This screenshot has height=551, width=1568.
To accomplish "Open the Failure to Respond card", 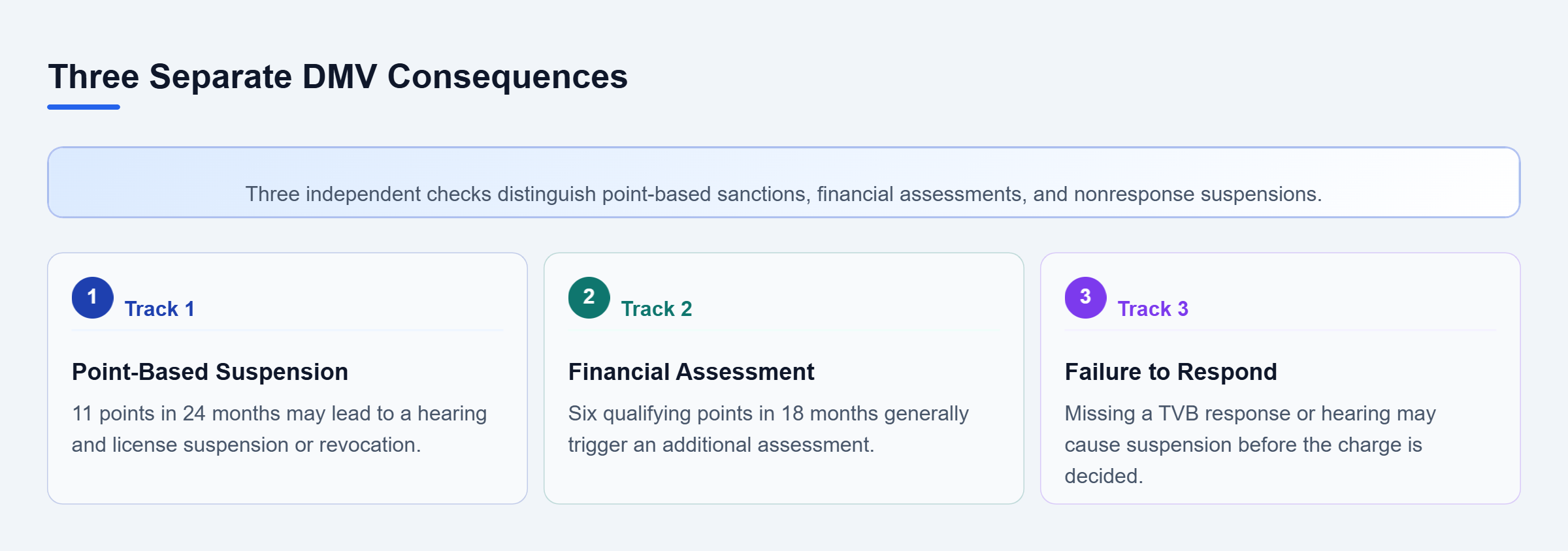I will click(x=1281, y=378).
